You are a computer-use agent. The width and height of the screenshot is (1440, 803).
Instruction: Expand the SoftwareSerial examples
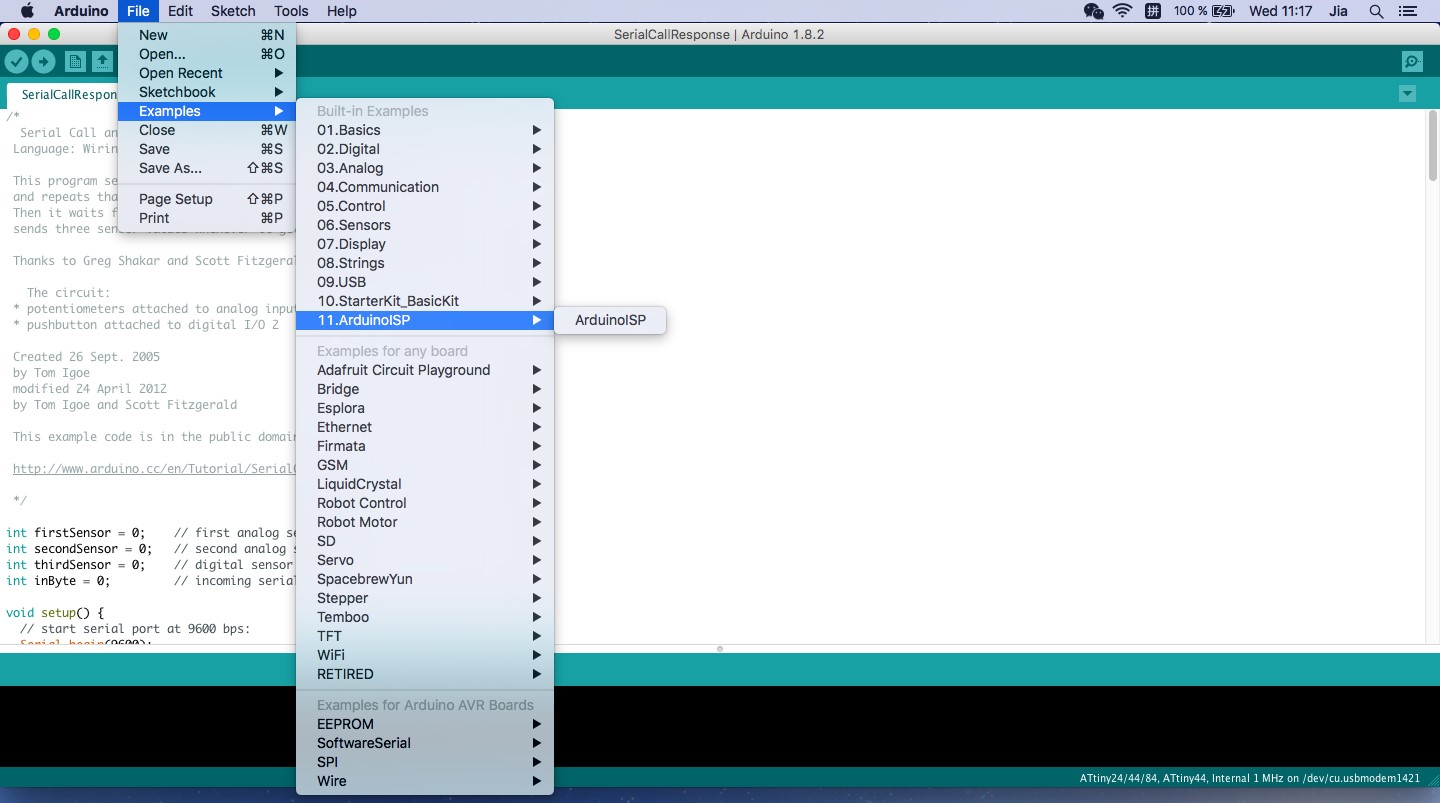pyautogui.click(x=425, y=743)
